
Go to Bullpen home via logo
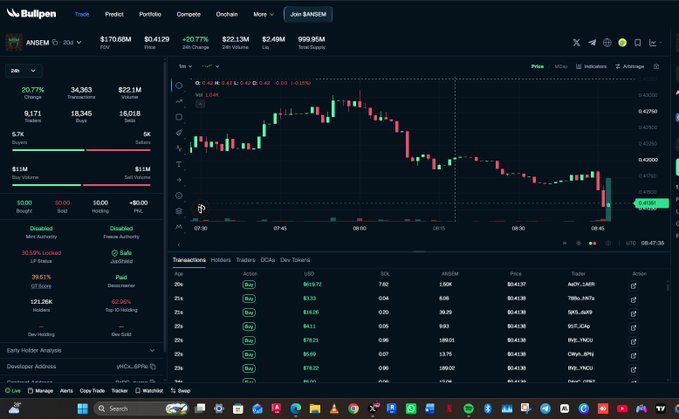pos(31,14)
